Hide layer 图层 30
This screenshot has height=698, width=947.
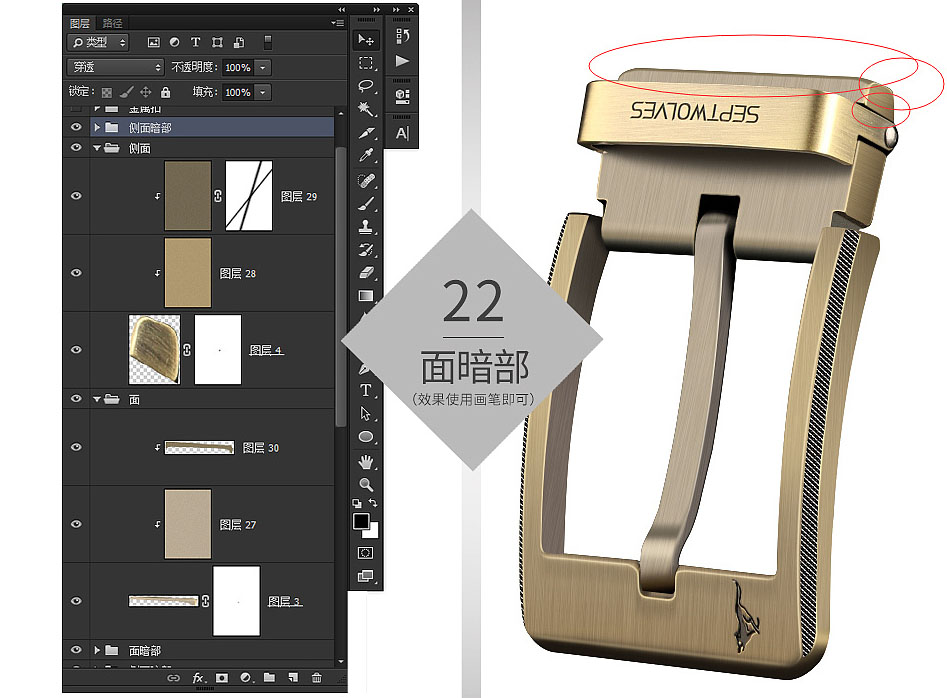[76, 447]
